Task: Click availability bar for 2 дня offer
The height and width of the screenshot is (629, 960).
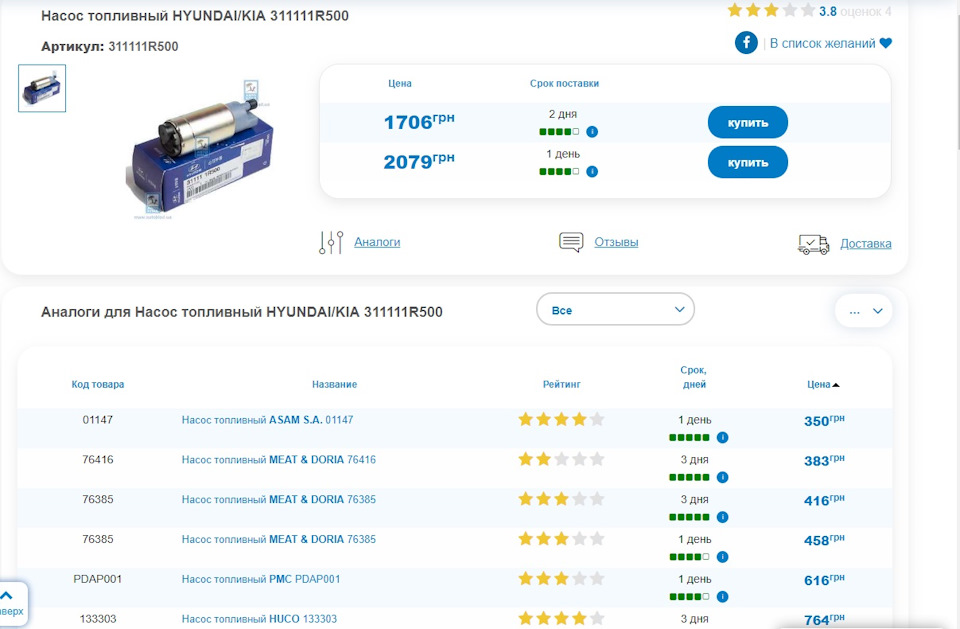Action: (x=559, y=132)
